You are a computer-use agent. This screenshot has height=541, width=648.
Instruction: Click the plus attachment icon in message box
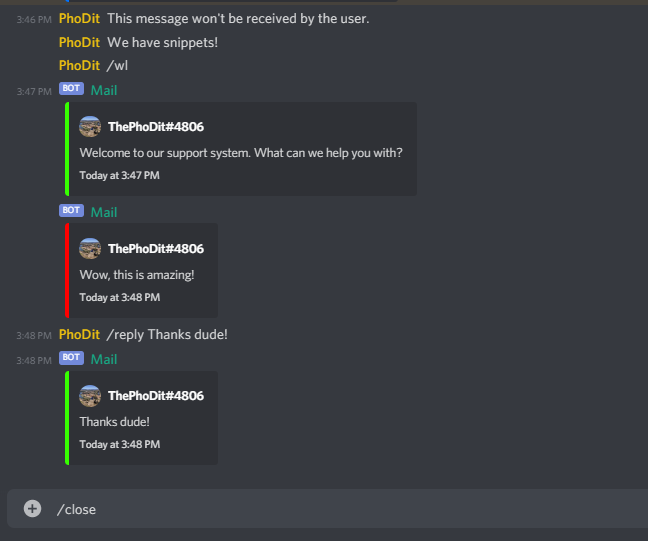32,508
